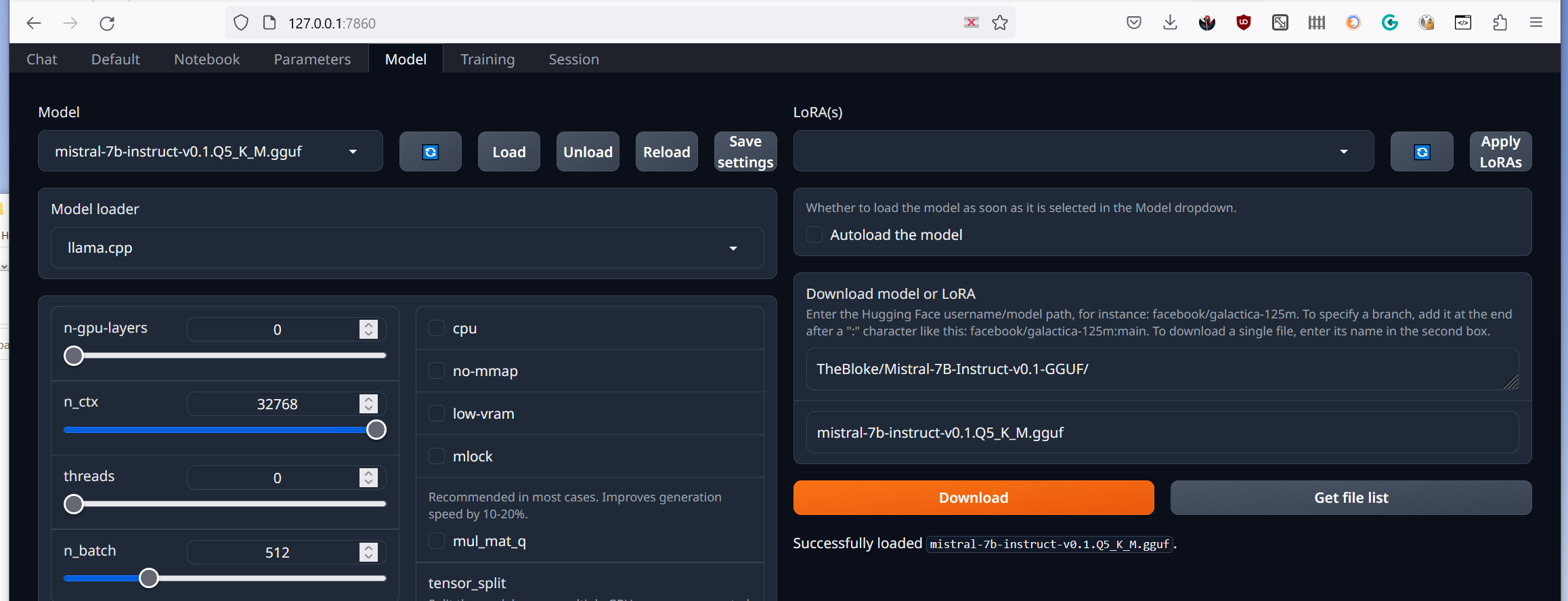Click the uBlock Origin shield extension icon
The width and height of the screenshot is (1568, 601).
(x=1244, y=23)
